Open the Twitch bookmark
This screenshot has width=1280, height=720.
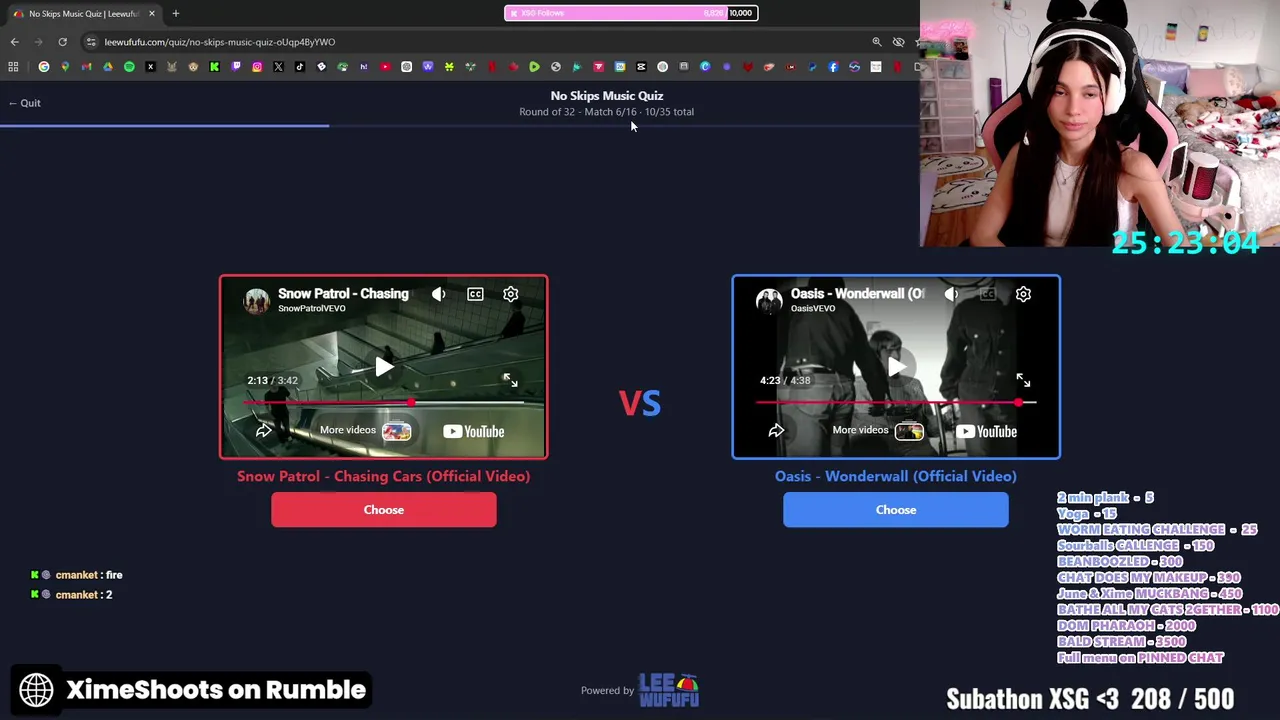[236, 67]
